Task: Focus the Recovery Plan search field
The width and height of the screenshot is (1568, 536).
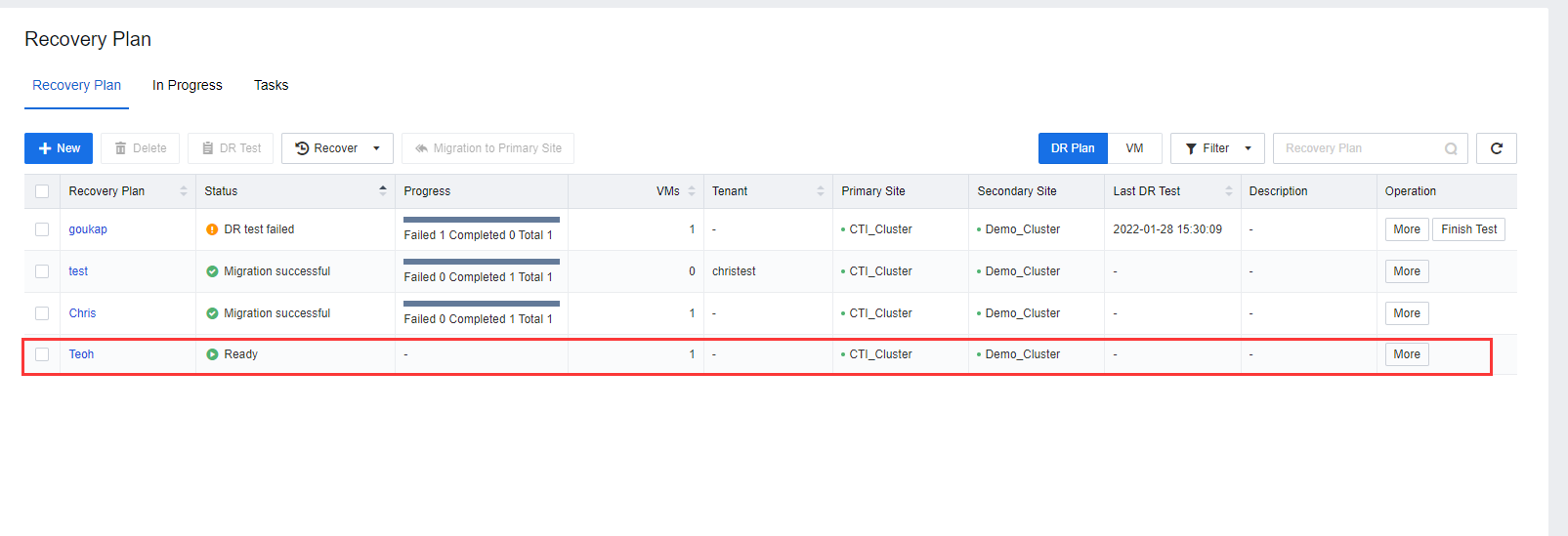Action: pos(1358,148)
